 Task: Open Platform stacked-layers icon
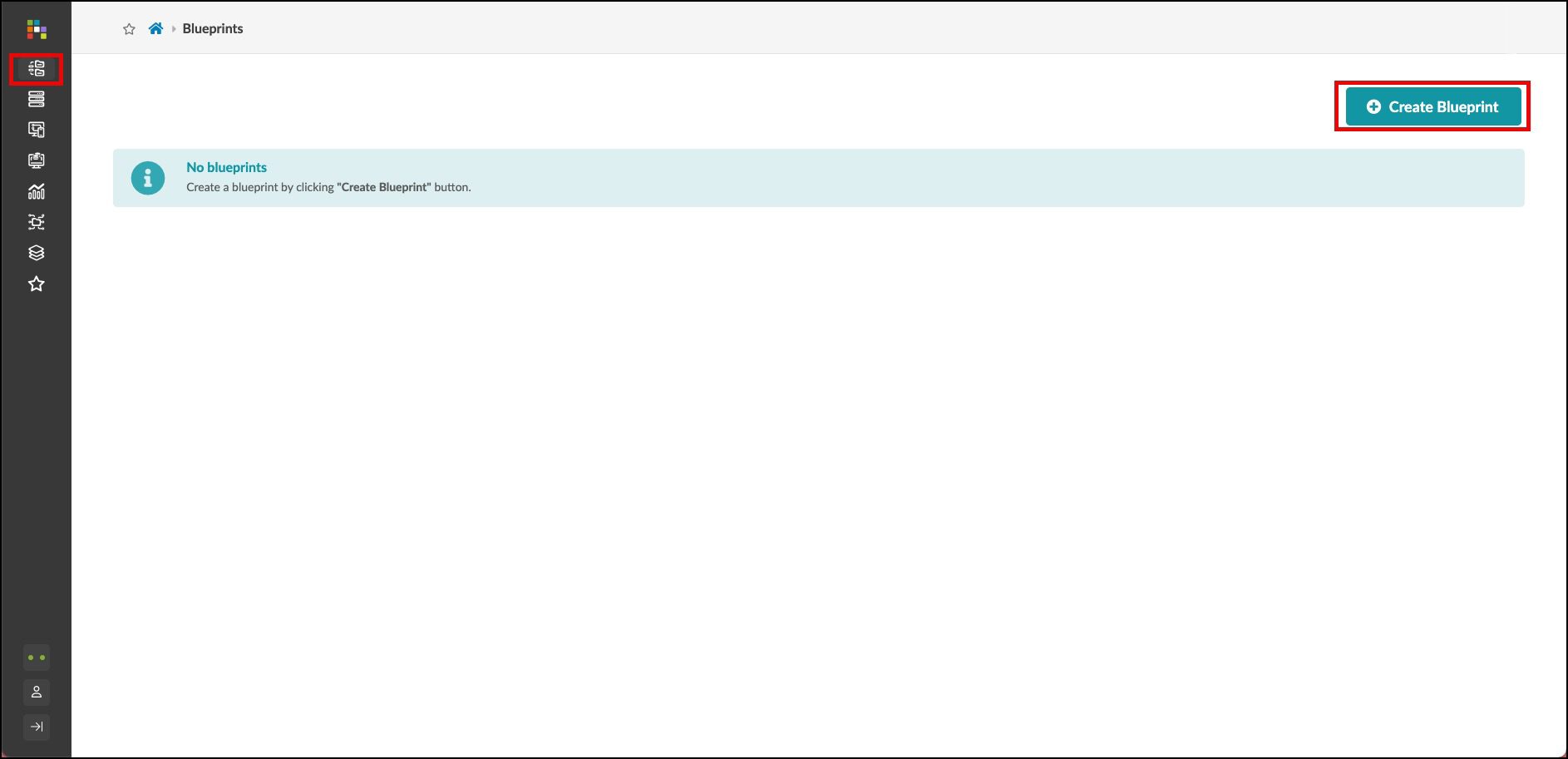(x=36, y=253)
